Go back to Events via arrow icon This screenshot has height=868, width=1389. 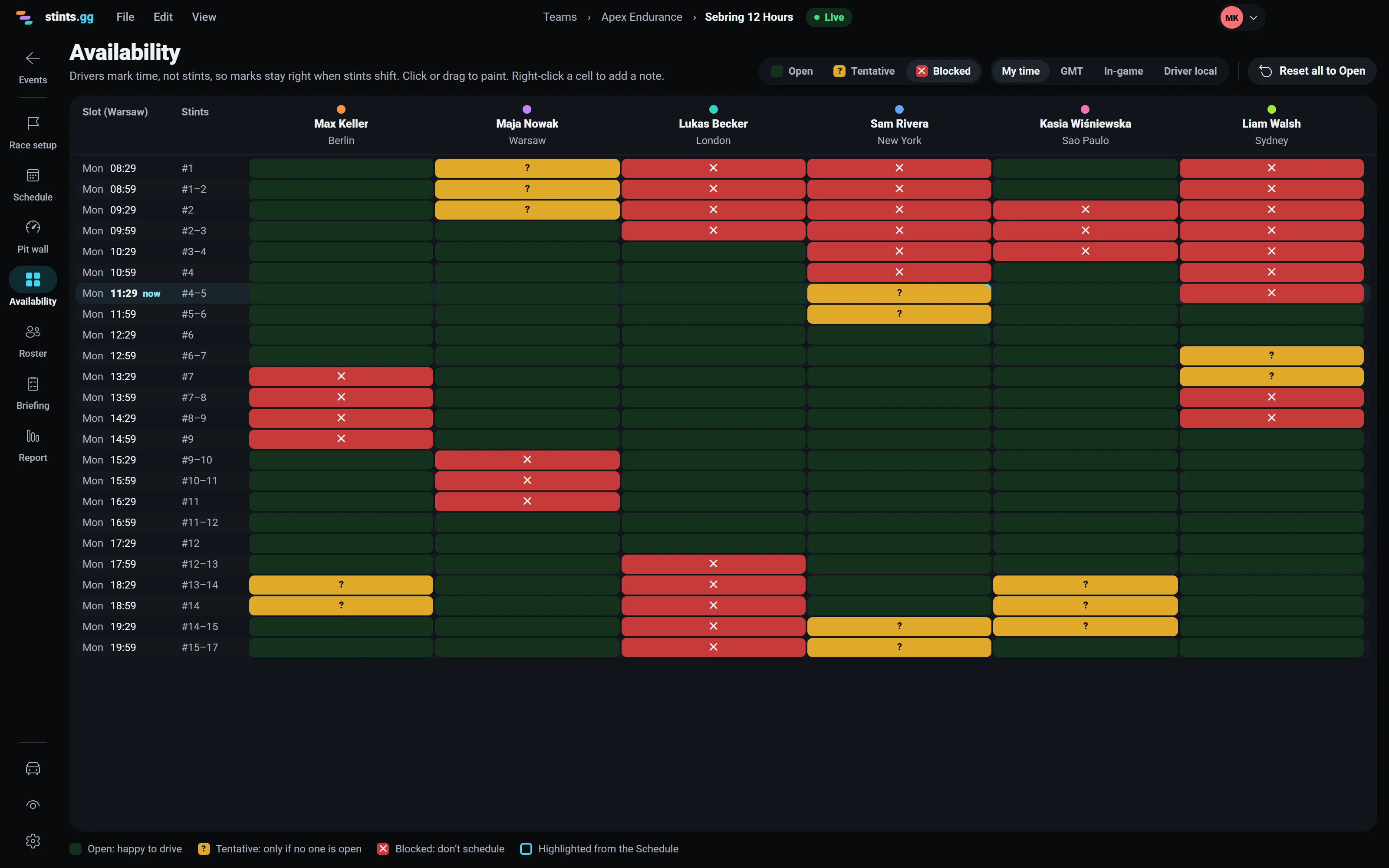[33, 58]
